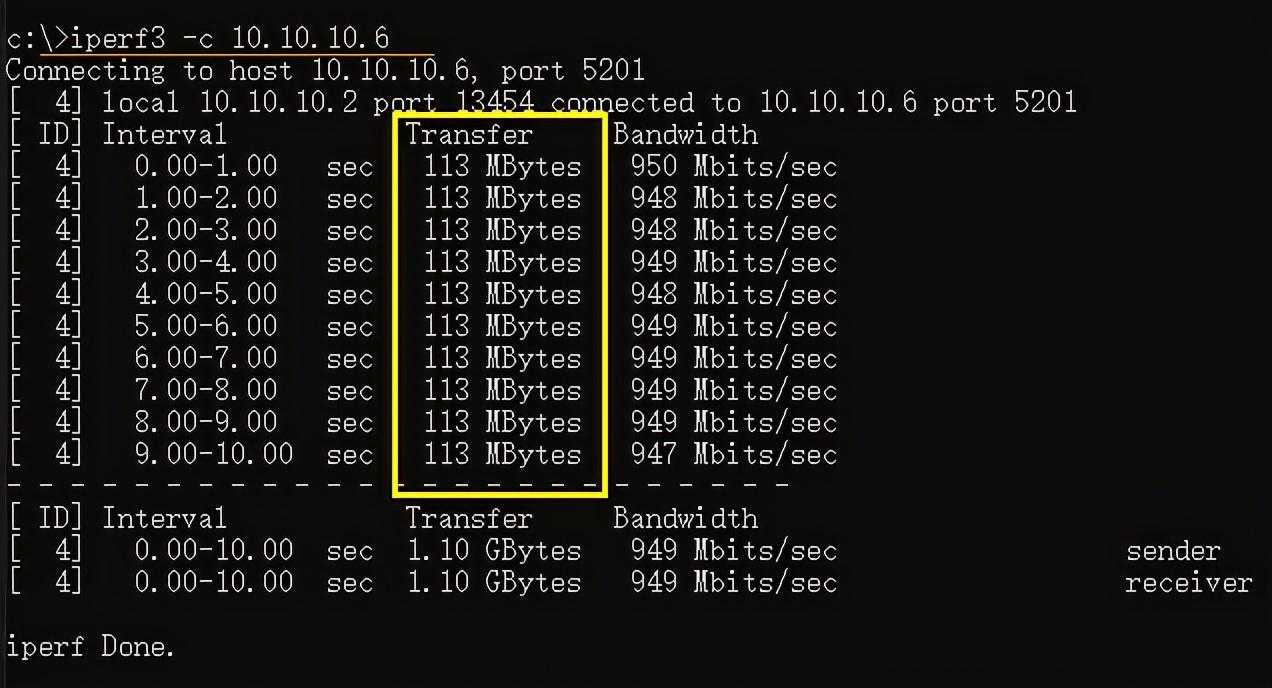Image resolution: width=1272 pixels, height=688 pixels.
Task: Click the lower Transfer header in the summary
Action: click(x=469, y=518)
